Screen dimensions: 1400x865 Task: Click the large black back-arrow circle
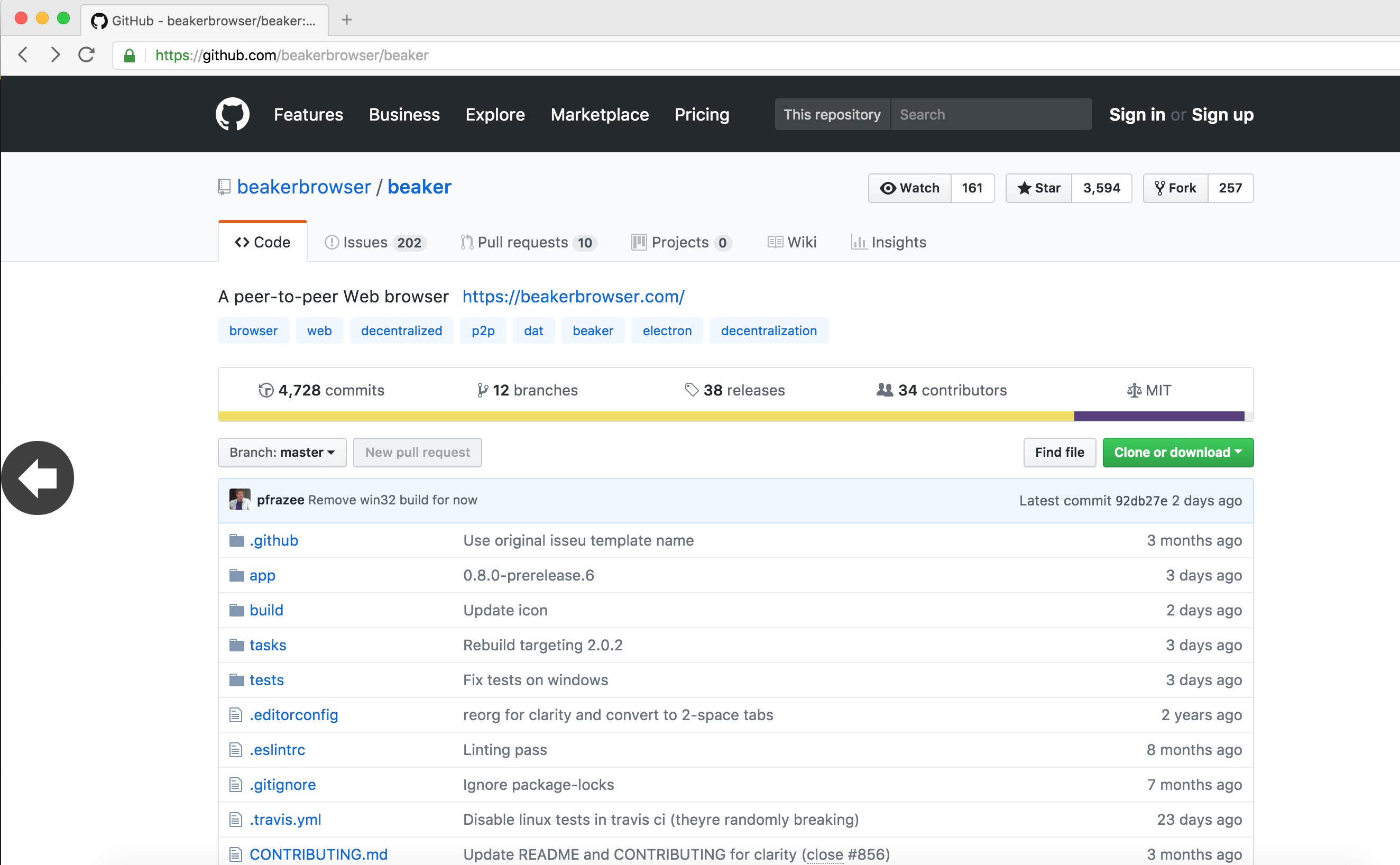(38, 477)
